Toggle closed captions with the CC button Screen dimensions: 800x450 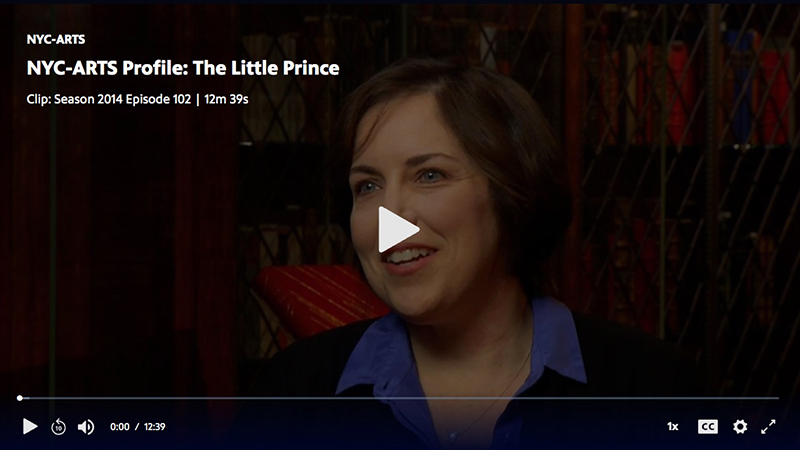click(708, 427)
